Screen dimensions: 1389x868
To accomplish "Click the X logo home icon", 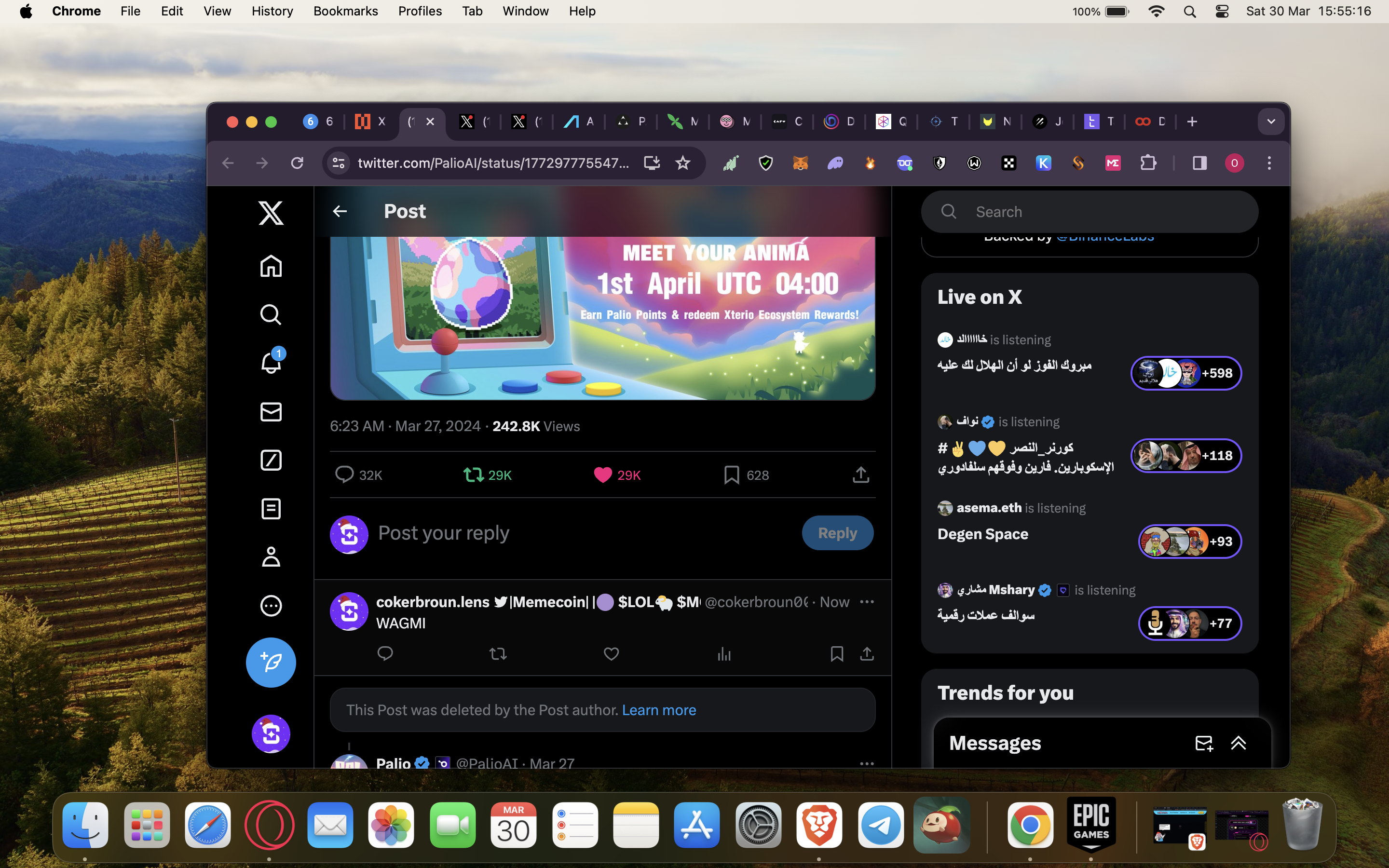I will pos(271,213).
